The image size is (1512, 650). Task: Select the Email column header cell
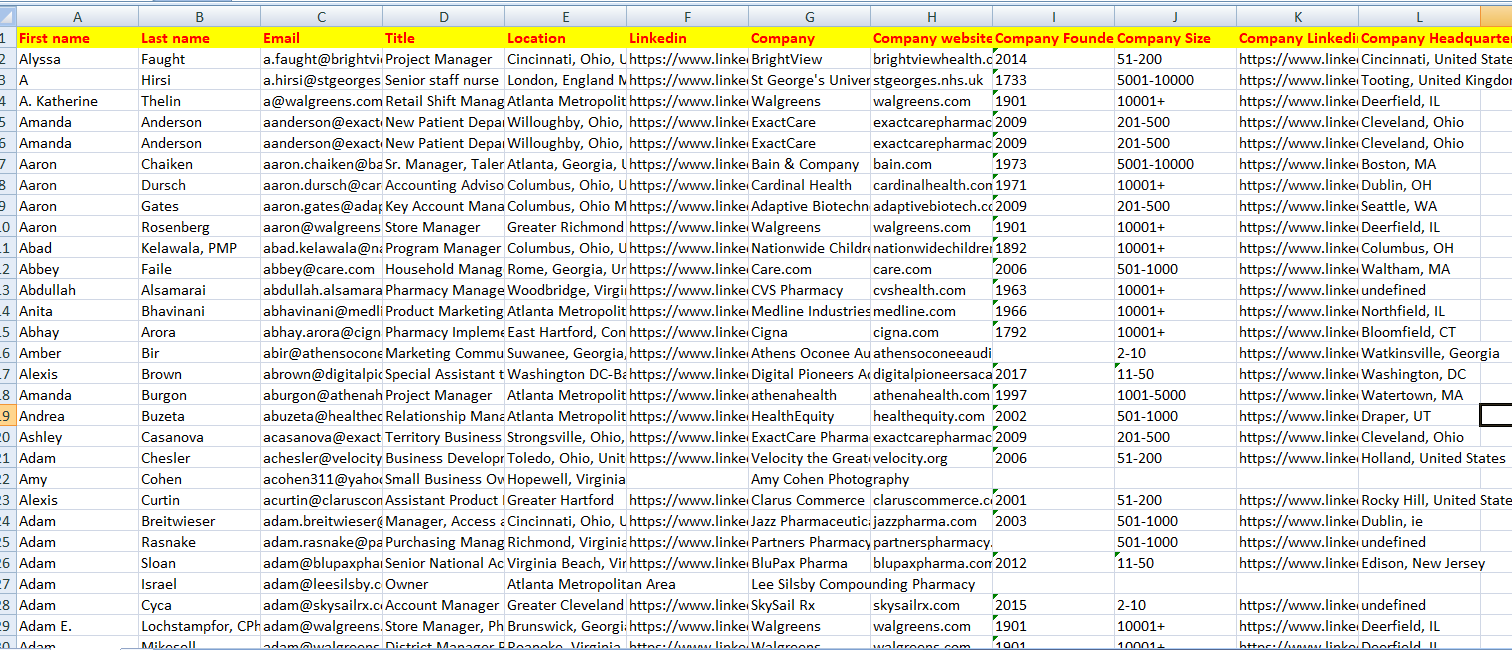321,37
